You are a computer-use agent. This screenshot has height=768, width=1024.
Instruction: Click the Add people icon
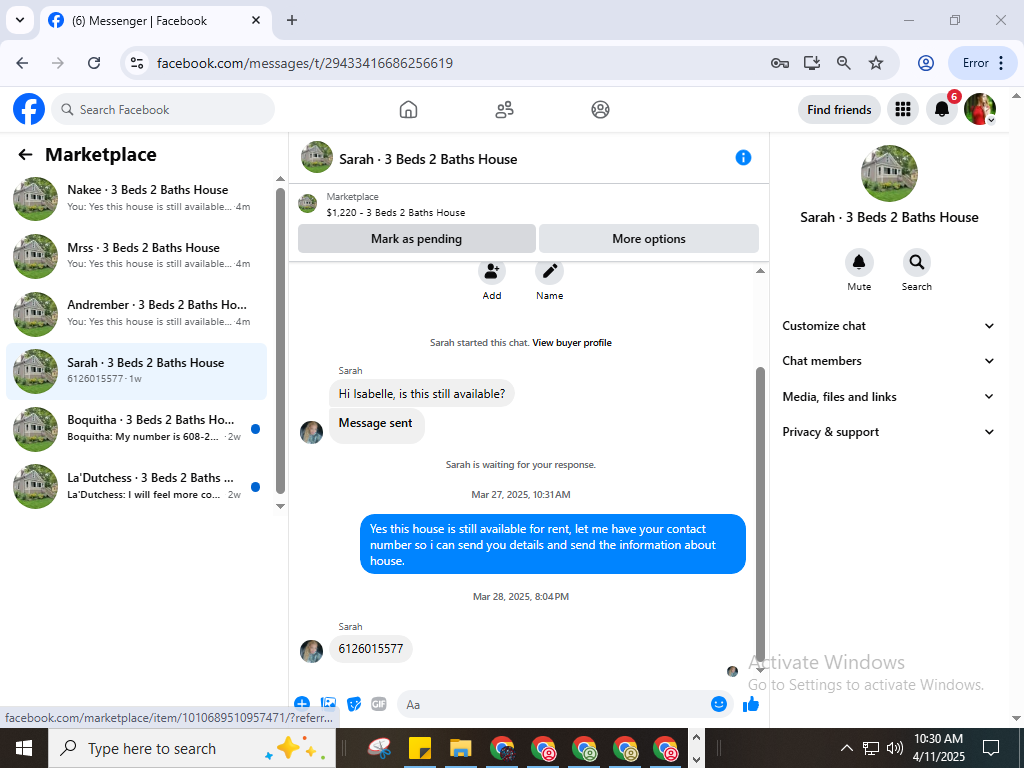492,272
